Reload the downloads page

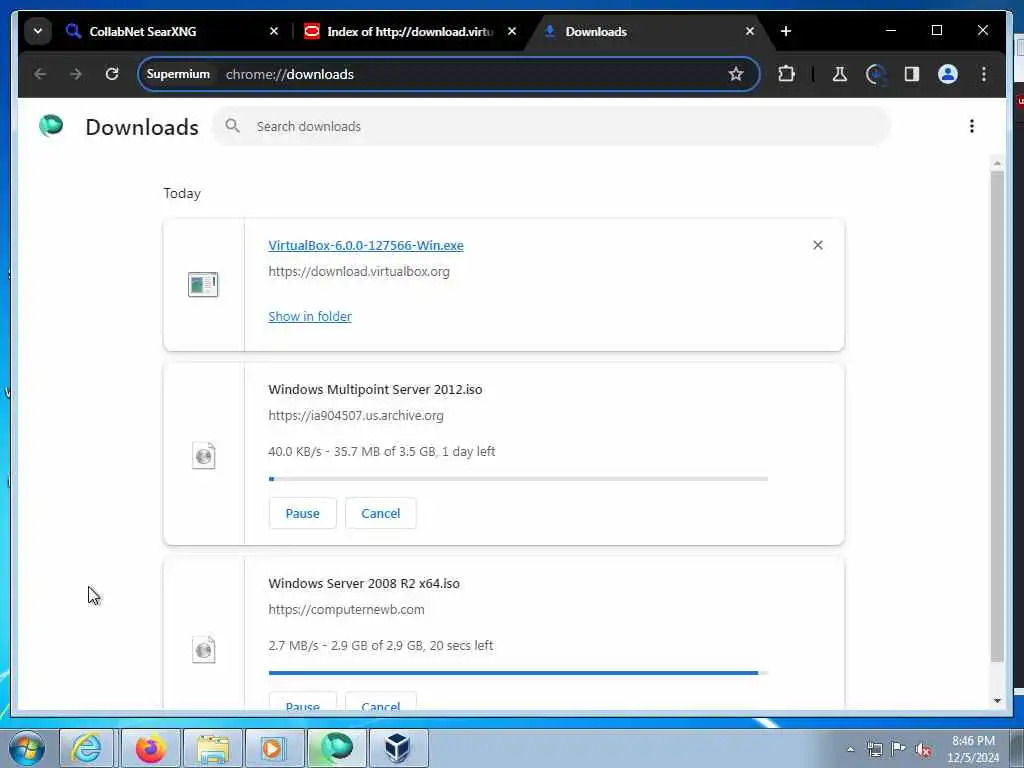(112, 74)
